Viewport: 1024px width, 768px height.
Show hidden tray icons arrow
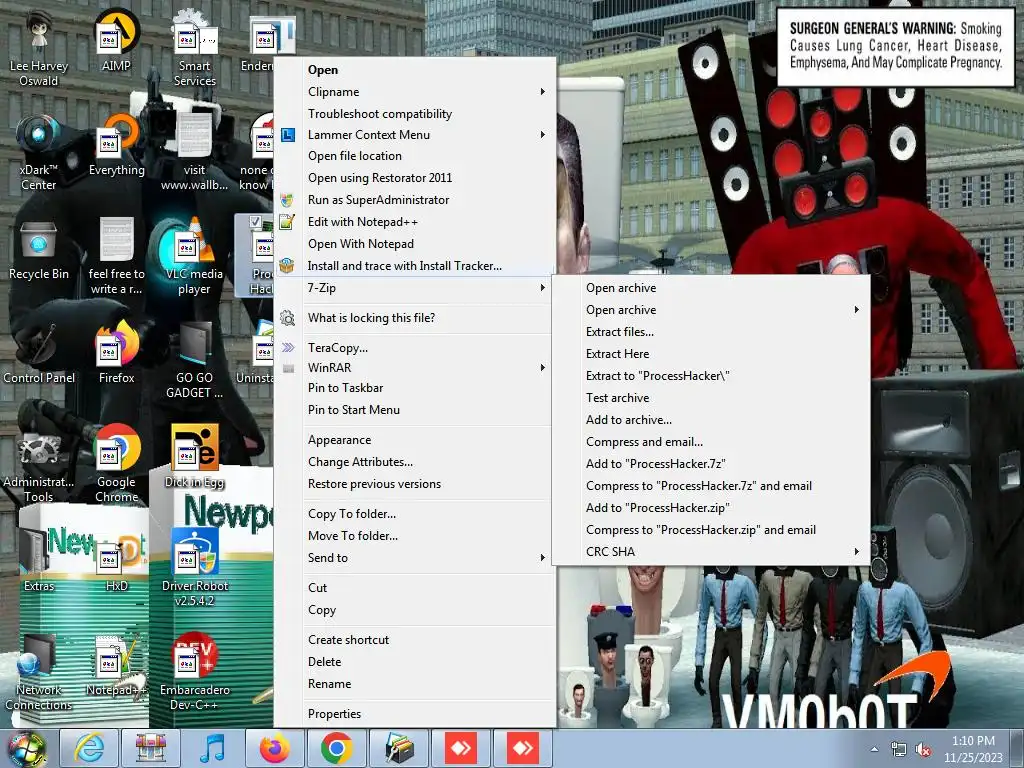(x=874, y=749)
